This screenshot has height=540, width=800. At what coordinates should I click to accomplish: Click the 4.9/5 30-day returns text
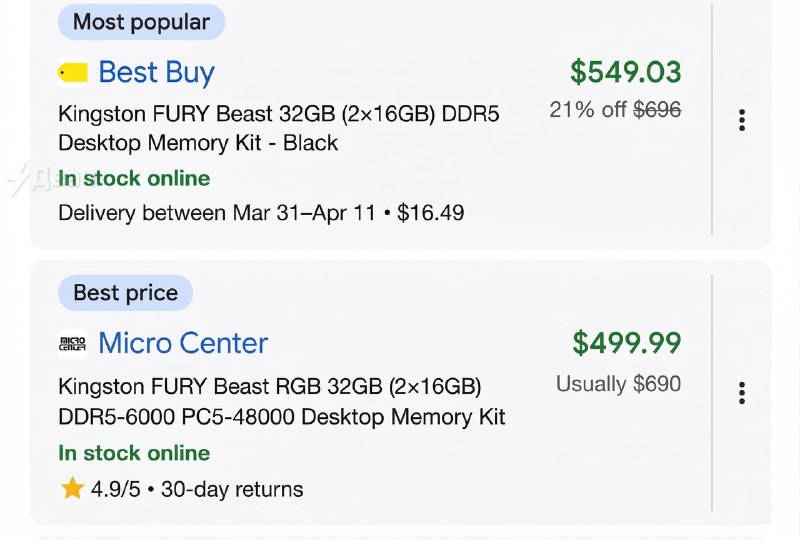coord(197,489)
